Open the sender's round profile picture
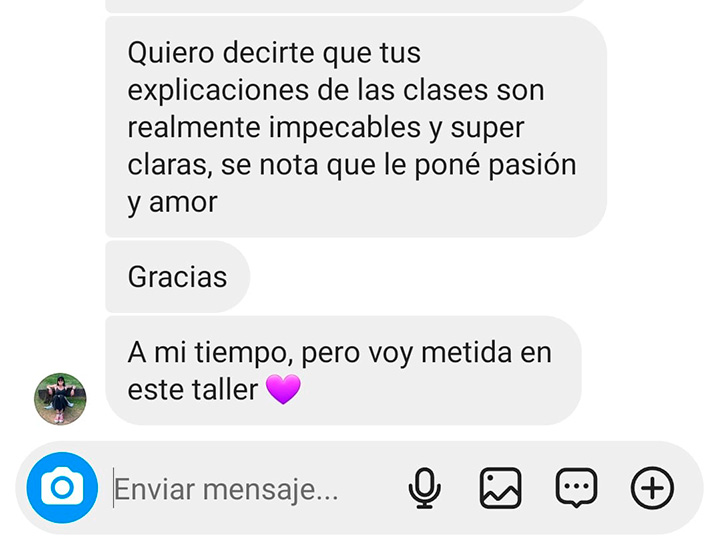Screen dimensions: 719x550 pyautogui.click(x=60, y=399)
